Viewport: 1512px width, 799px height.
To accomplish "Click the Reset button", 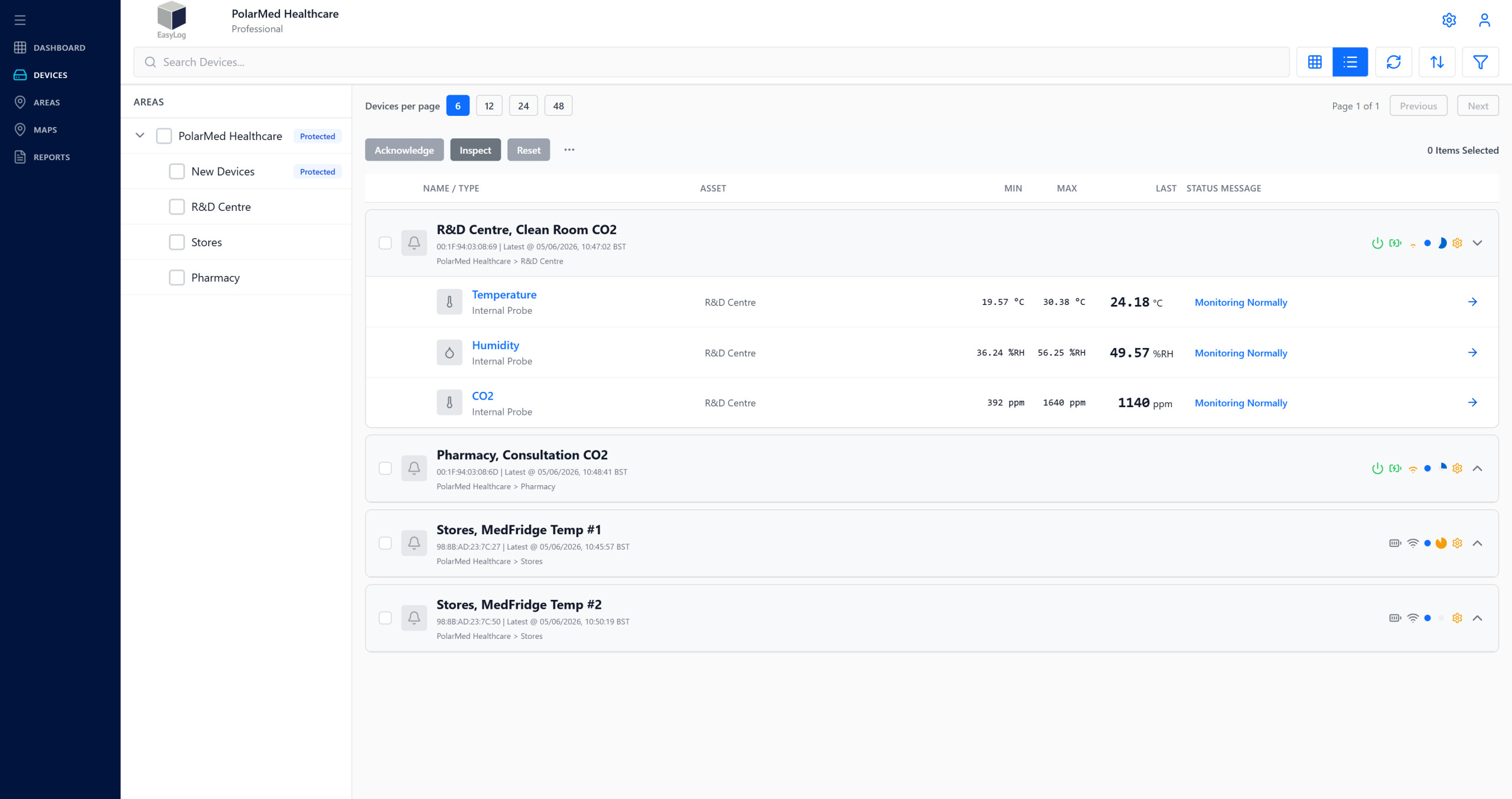I will coord(529,150).
